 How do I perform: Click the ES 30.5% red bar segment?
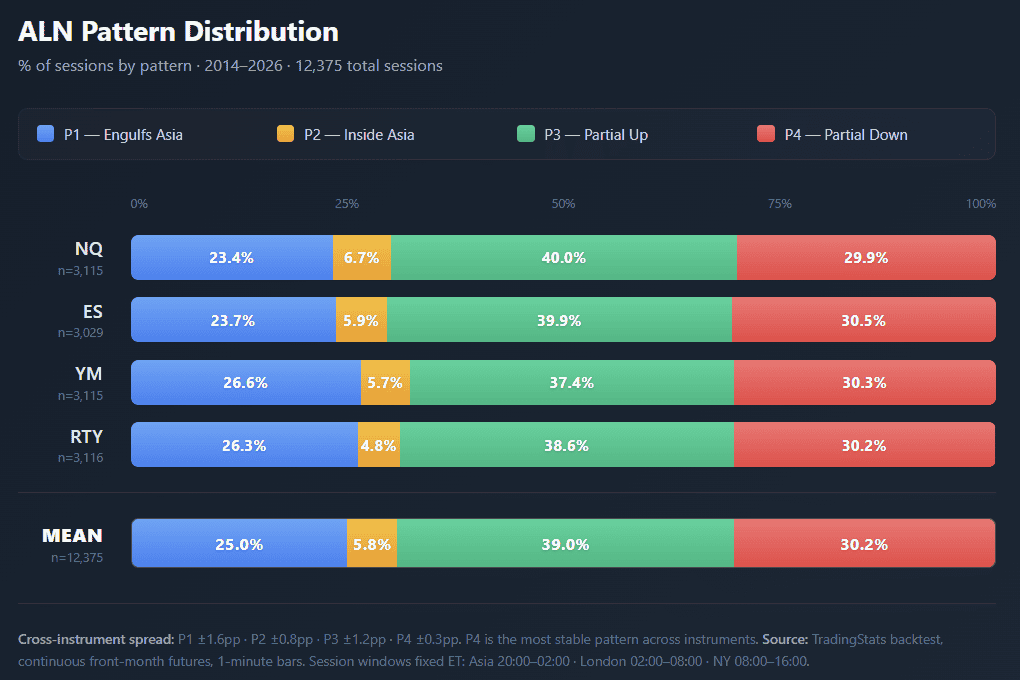[864, 320]
